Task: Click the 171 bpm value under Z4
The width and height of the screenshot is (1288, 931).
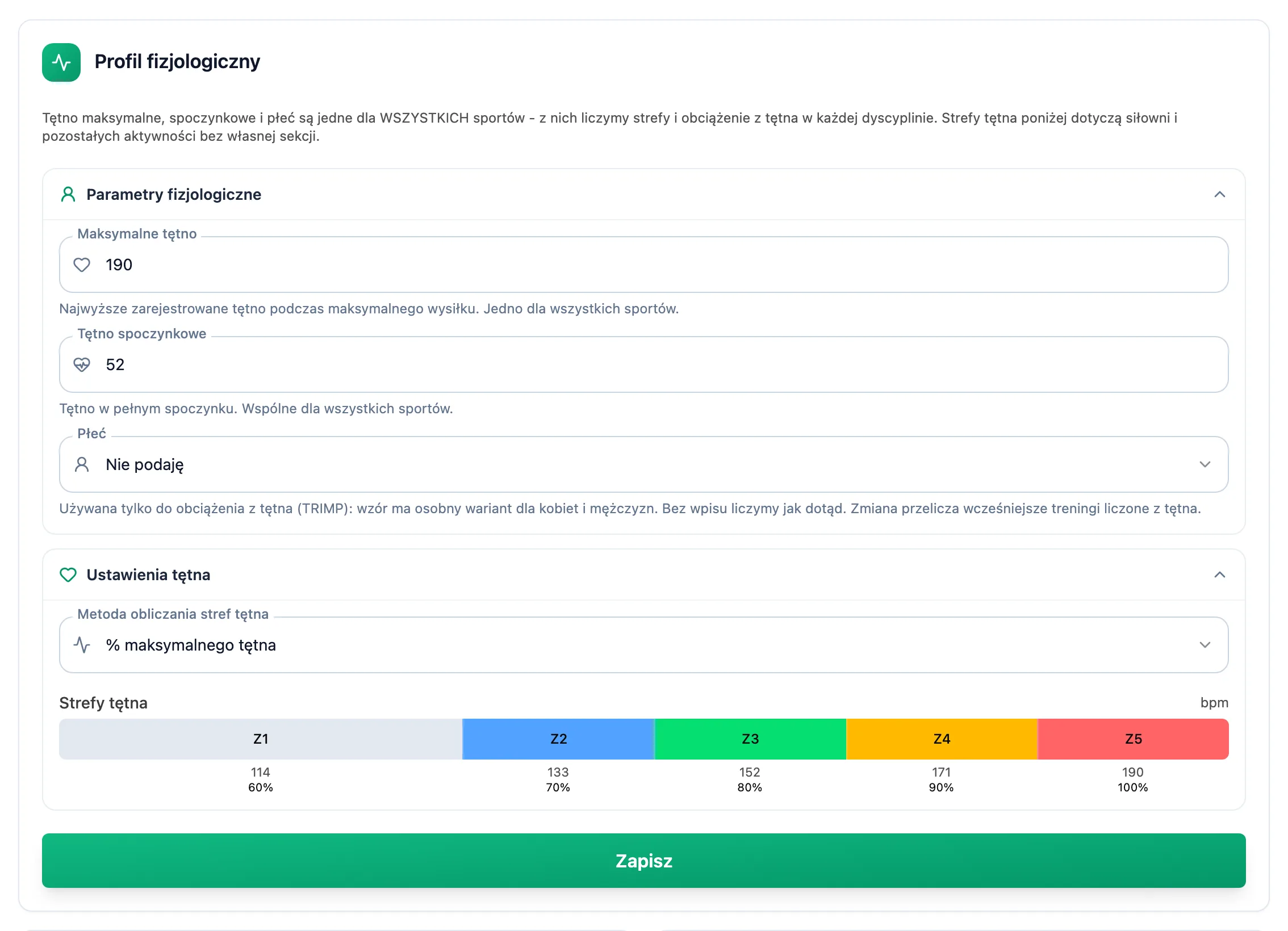Action: tap(941, 772)
